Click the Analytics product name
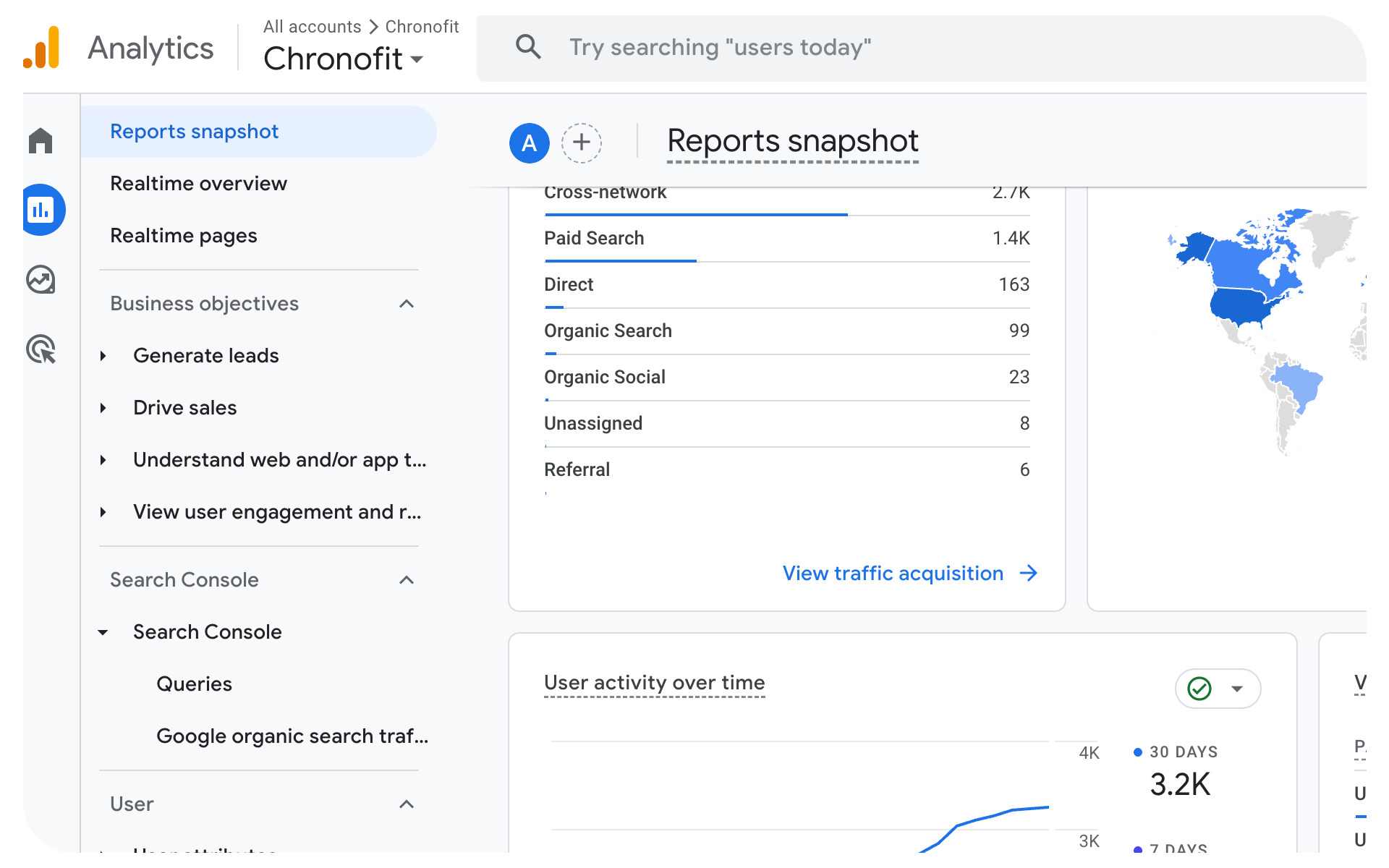Screen dimensions: 1389x868 (x=150, y=48)
